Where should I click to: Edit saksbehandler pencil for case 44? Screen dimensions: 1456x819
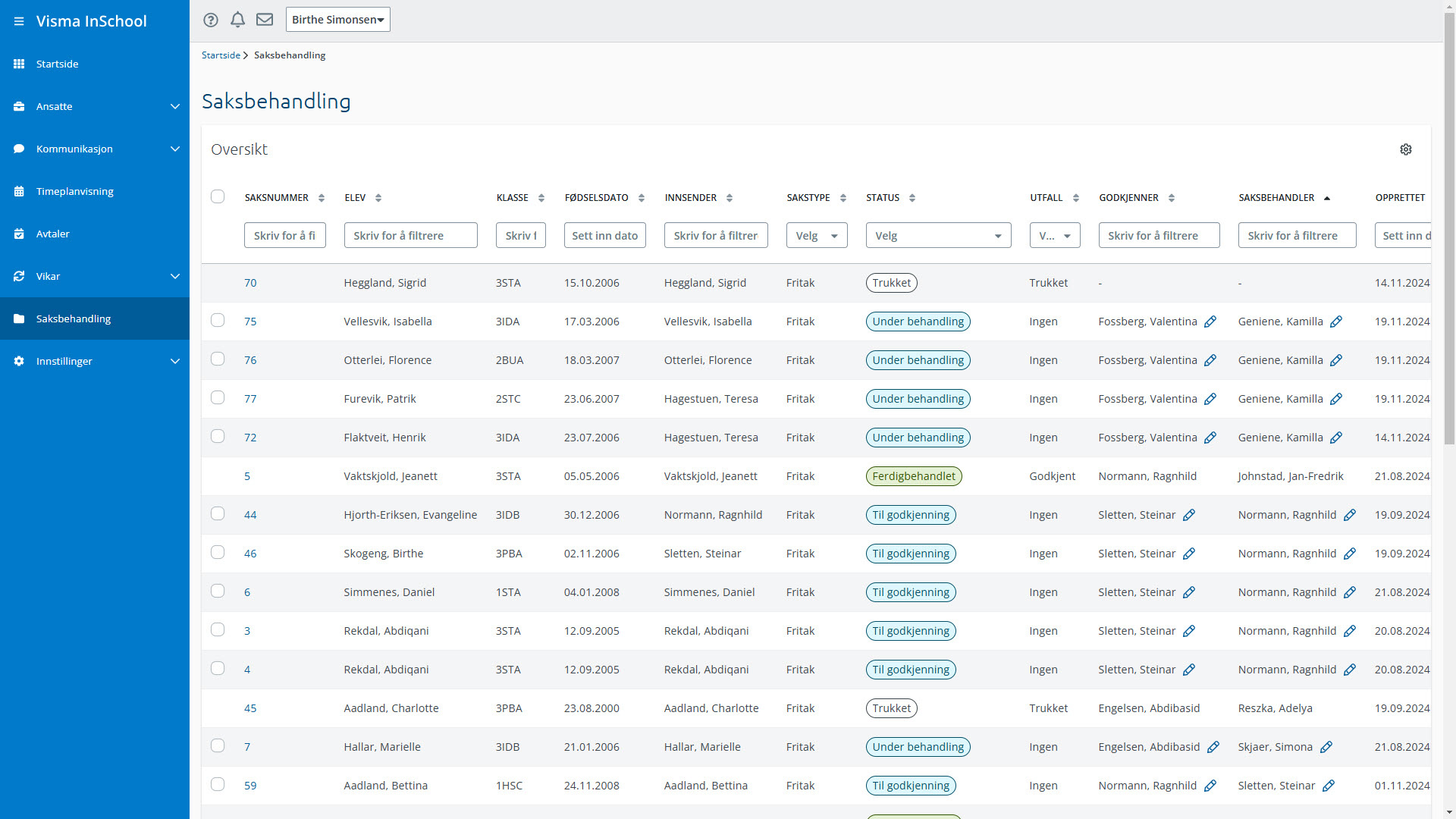coord(1350,515)
